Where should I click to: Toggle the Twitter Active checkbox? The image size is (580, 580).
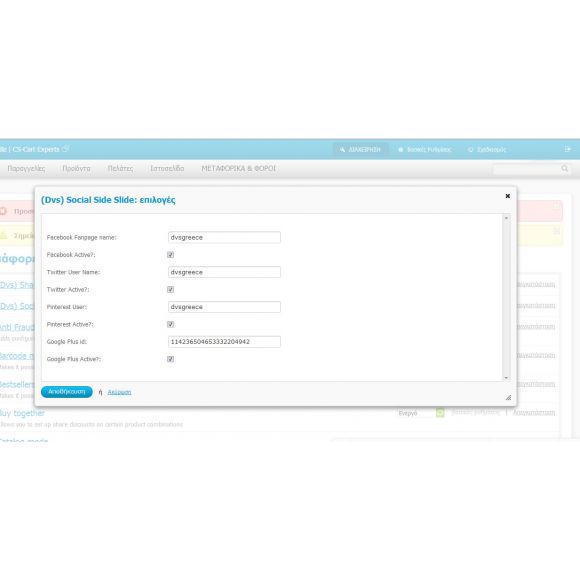[171, 290]
